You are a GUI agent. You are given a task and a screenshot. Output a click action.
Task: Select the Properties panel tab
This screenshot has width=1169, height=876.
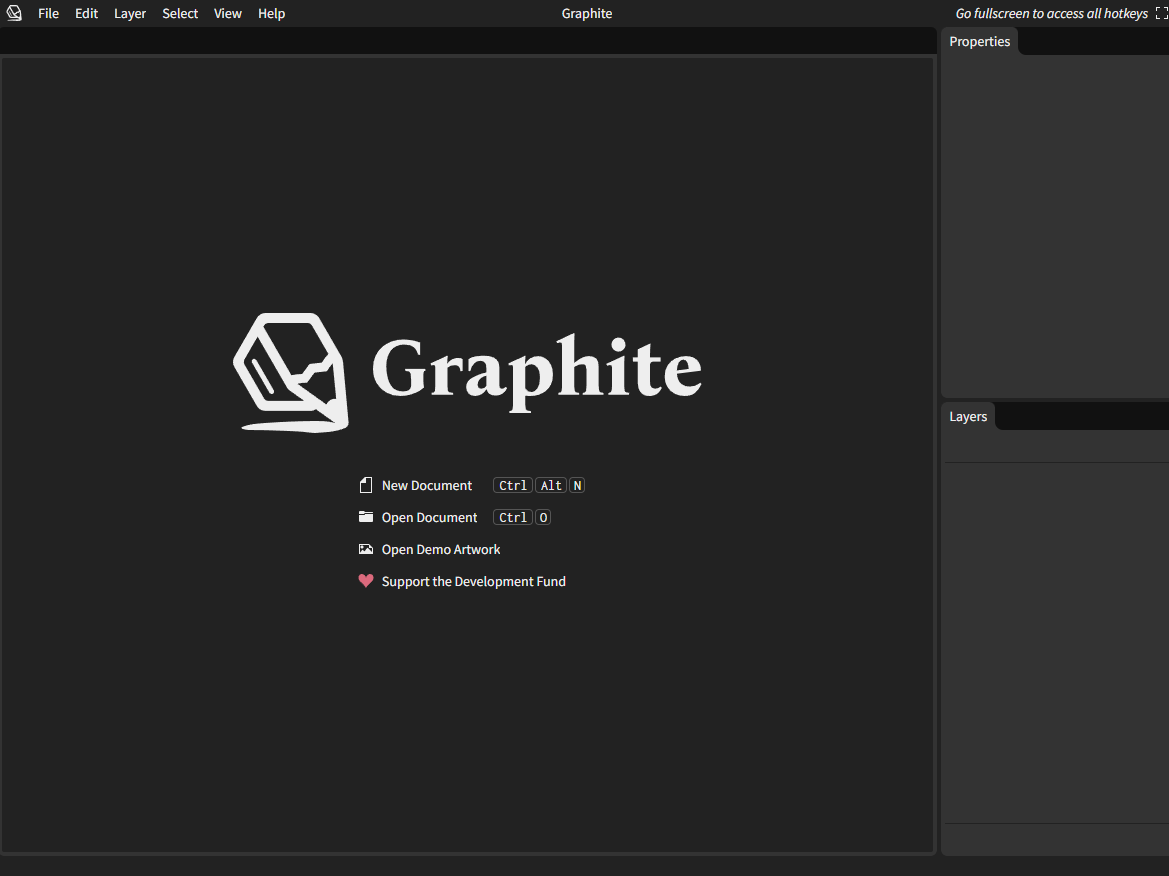[979, 42]
